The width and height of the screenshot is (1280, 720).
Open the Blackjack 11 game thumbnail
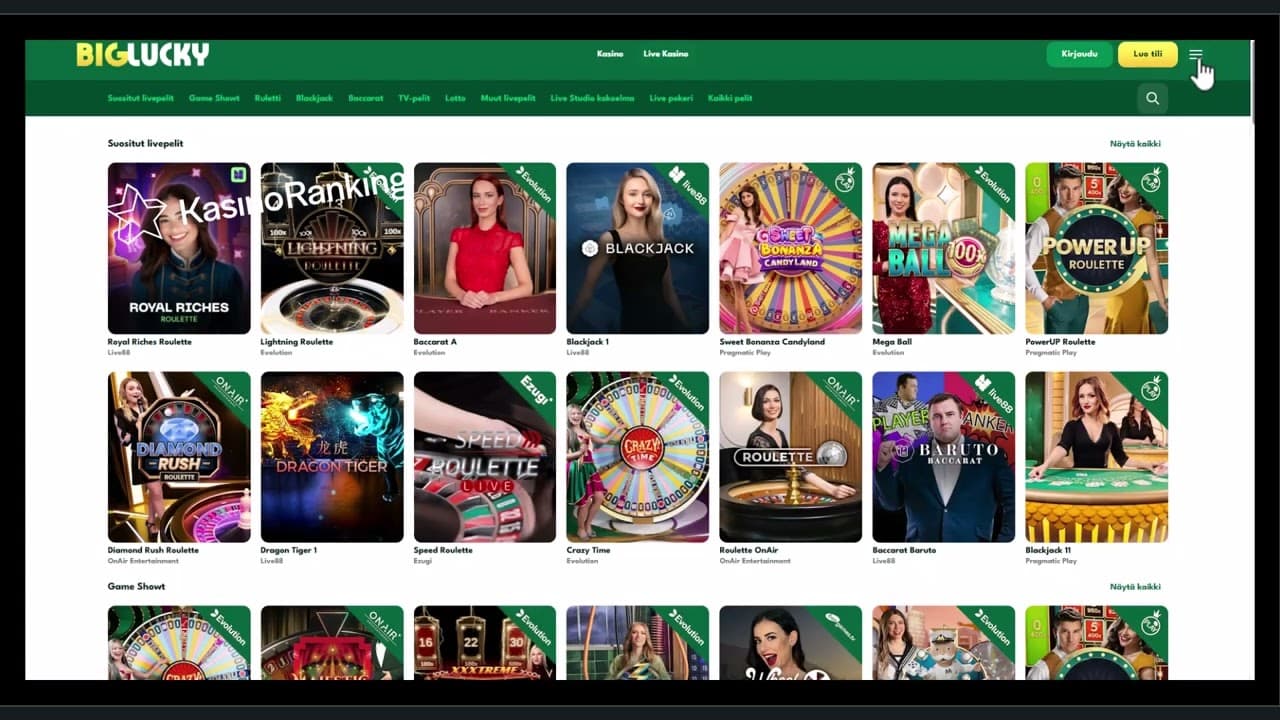coord(1097,457)
